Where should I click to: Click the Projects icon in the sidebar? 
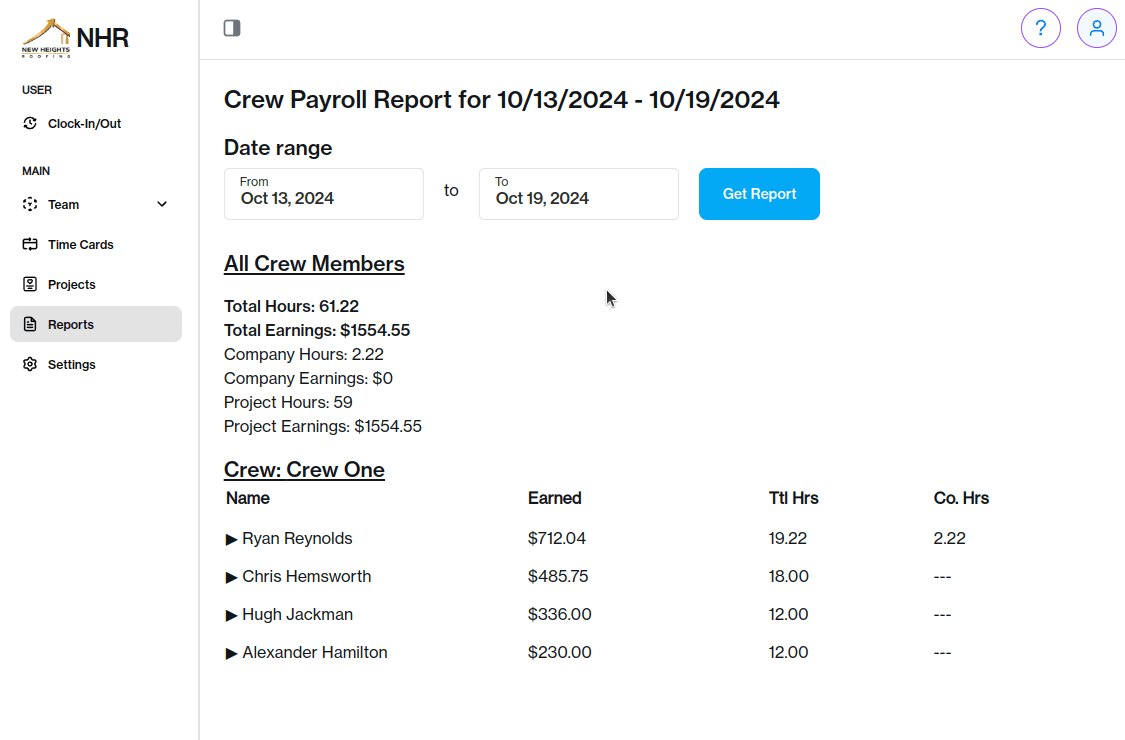click(29, 284)
